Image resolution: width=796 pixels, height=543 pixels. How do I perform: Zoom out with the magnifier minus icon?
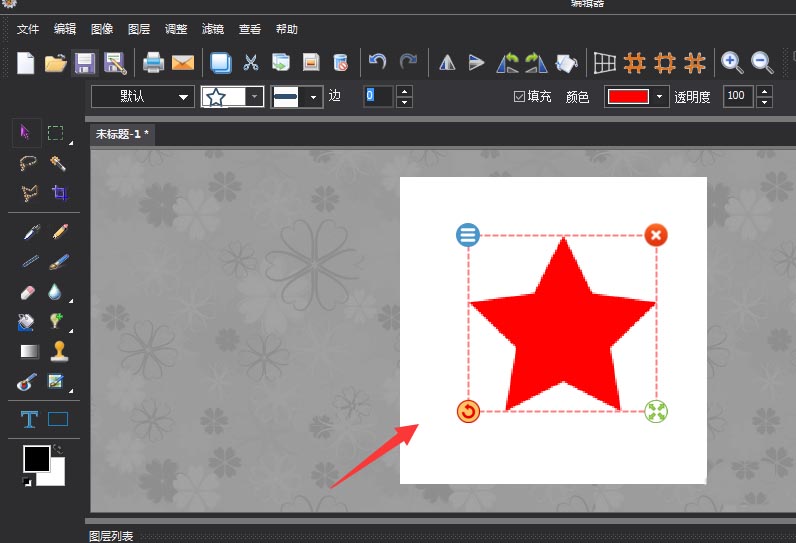click(762, 63)
